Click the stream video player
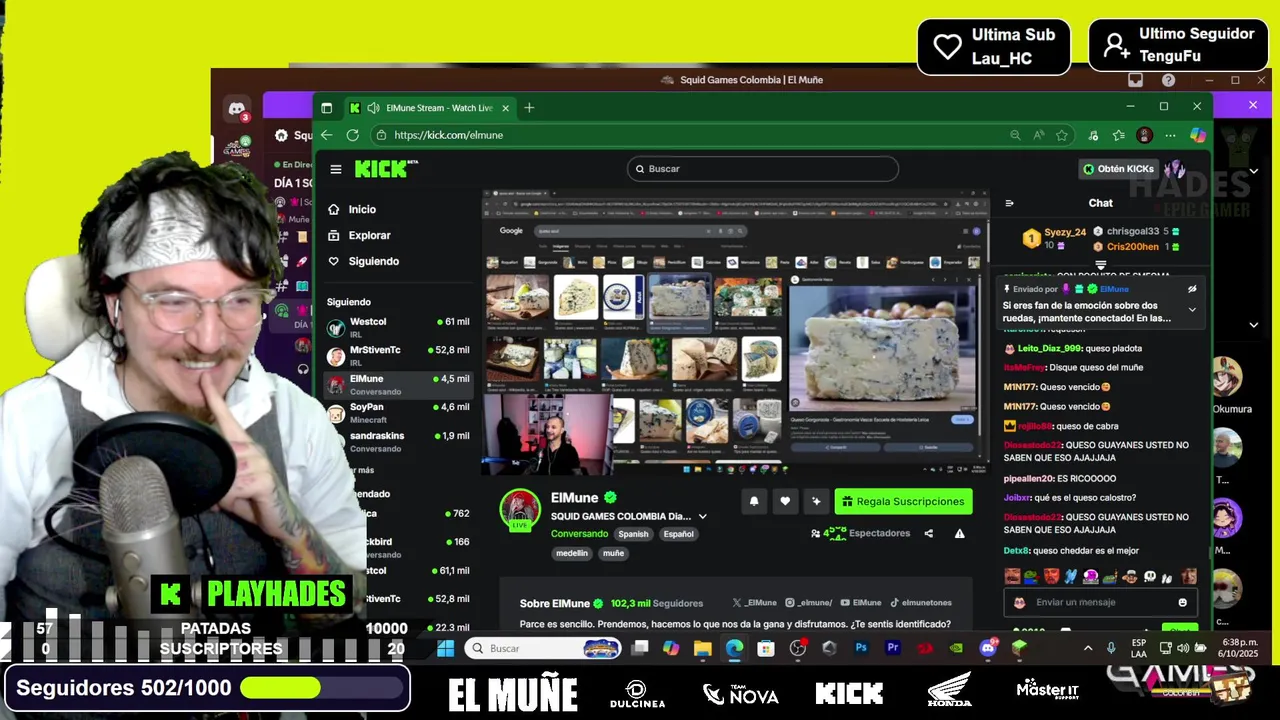This screenshot has width=1280, height=720. point(736,332)
